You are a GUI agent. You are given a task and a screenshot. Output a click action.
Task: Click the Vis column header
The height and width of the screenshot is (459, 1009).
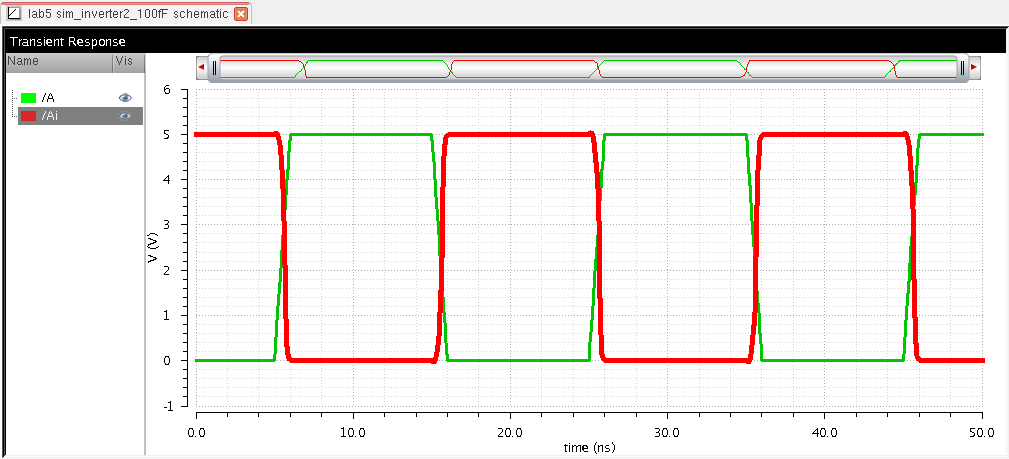[128, 62]
